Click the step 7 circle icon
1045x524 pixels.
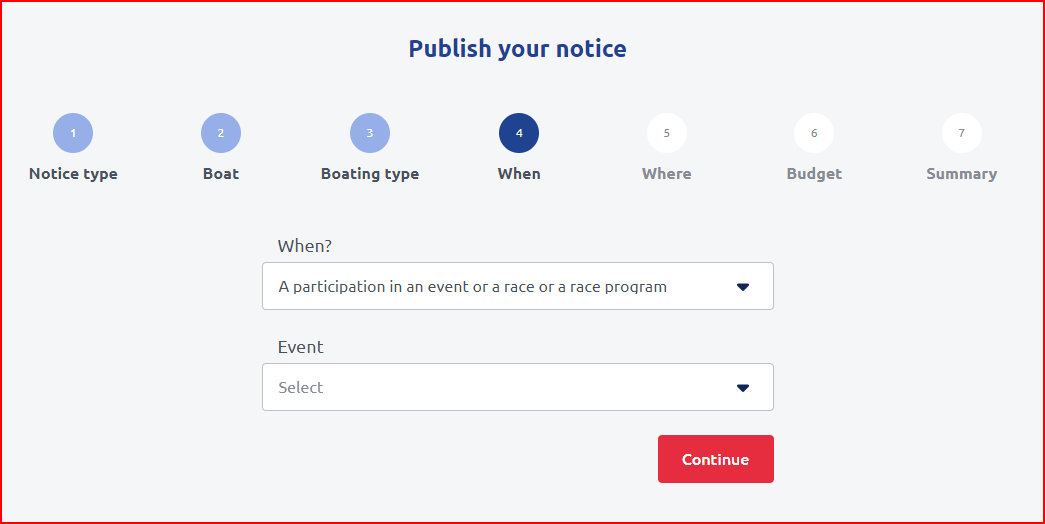point(962,133)
